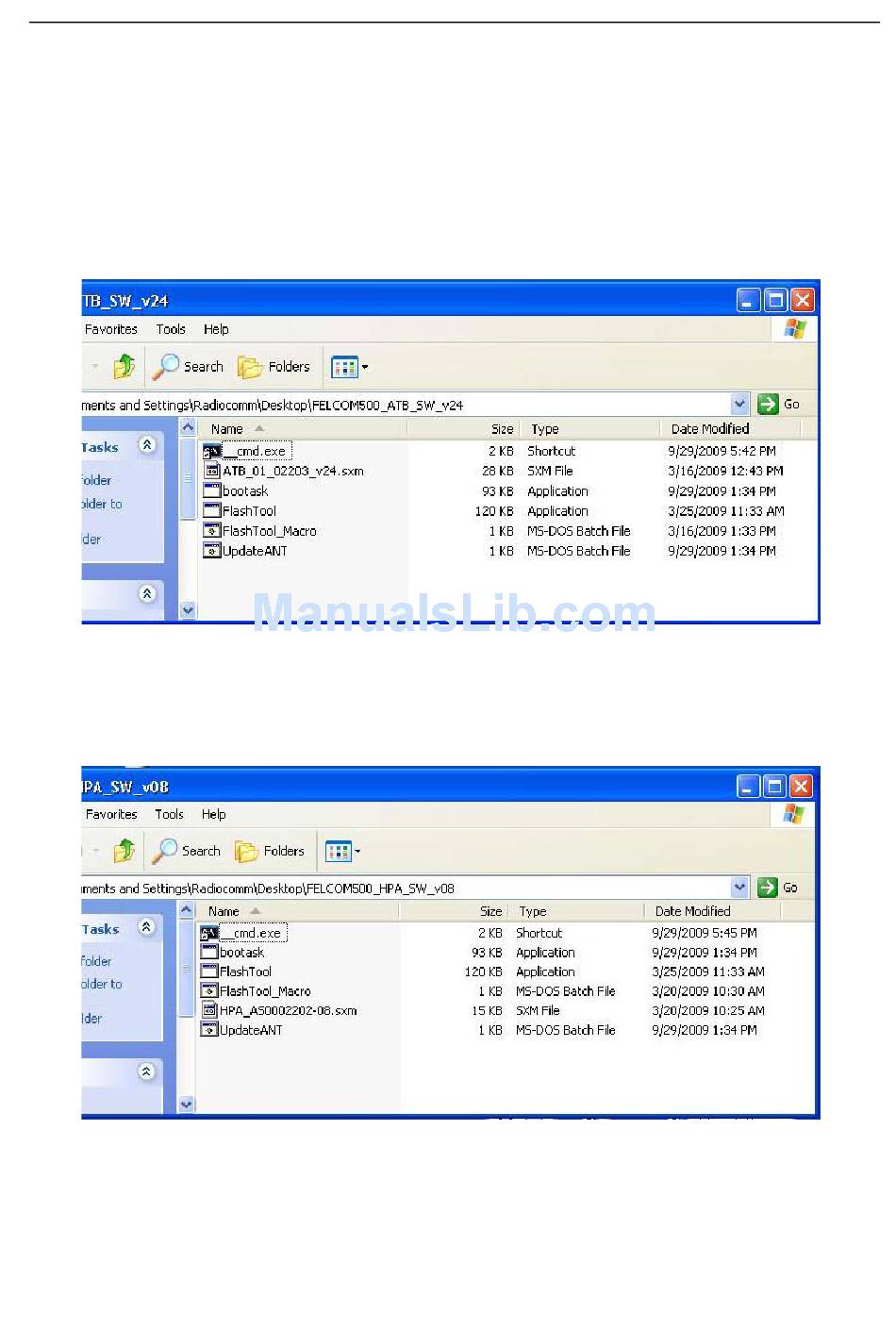896x1329 pixels.
Task: Select UpdateANT batch file icon in HPA_SW_v08 window
Action: [209, 1030]
